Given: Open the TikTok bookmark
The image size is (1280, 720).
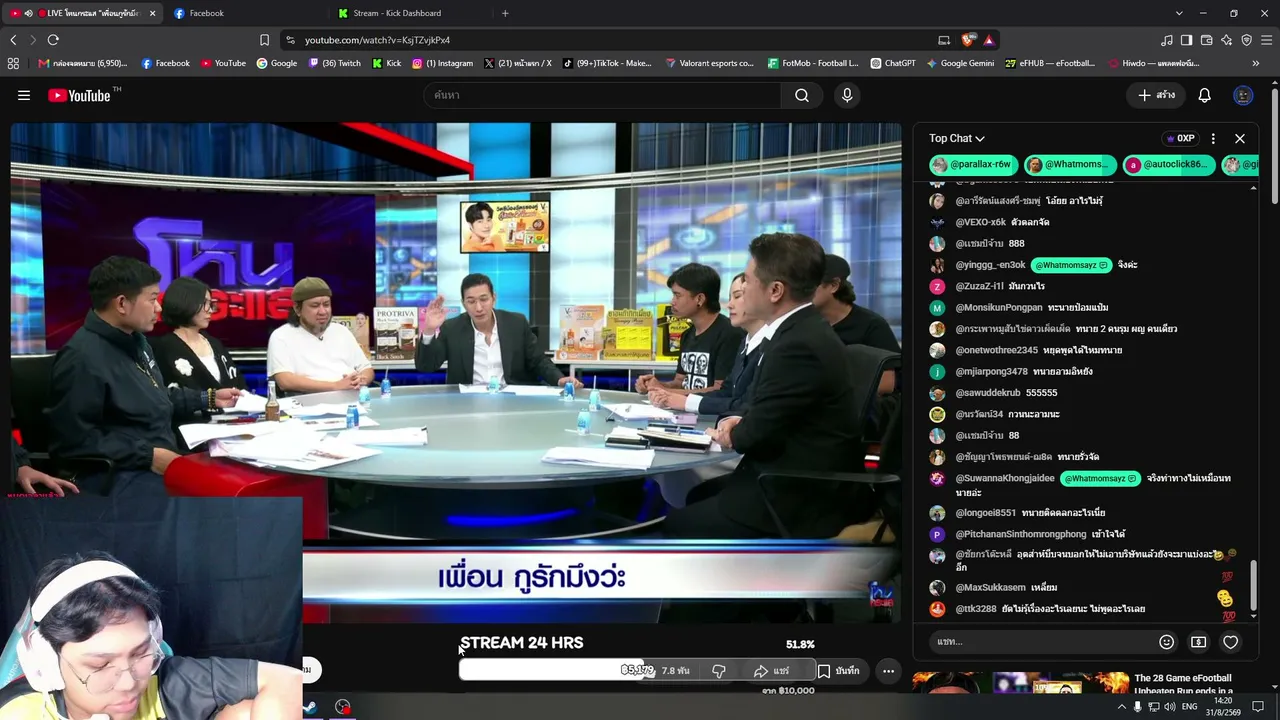Looking at the screenshot, I should pos(607,63).
